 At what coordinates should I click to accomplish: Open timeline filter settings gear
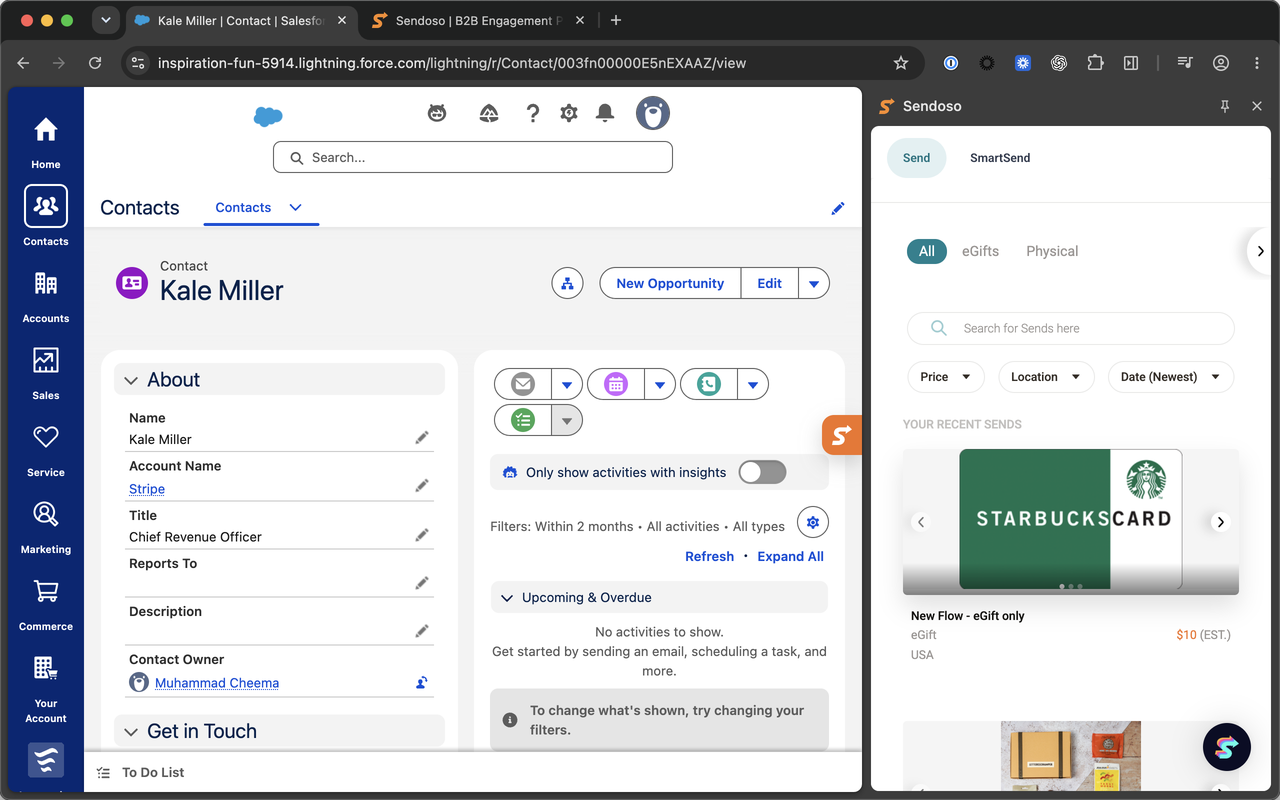[813, 522]
